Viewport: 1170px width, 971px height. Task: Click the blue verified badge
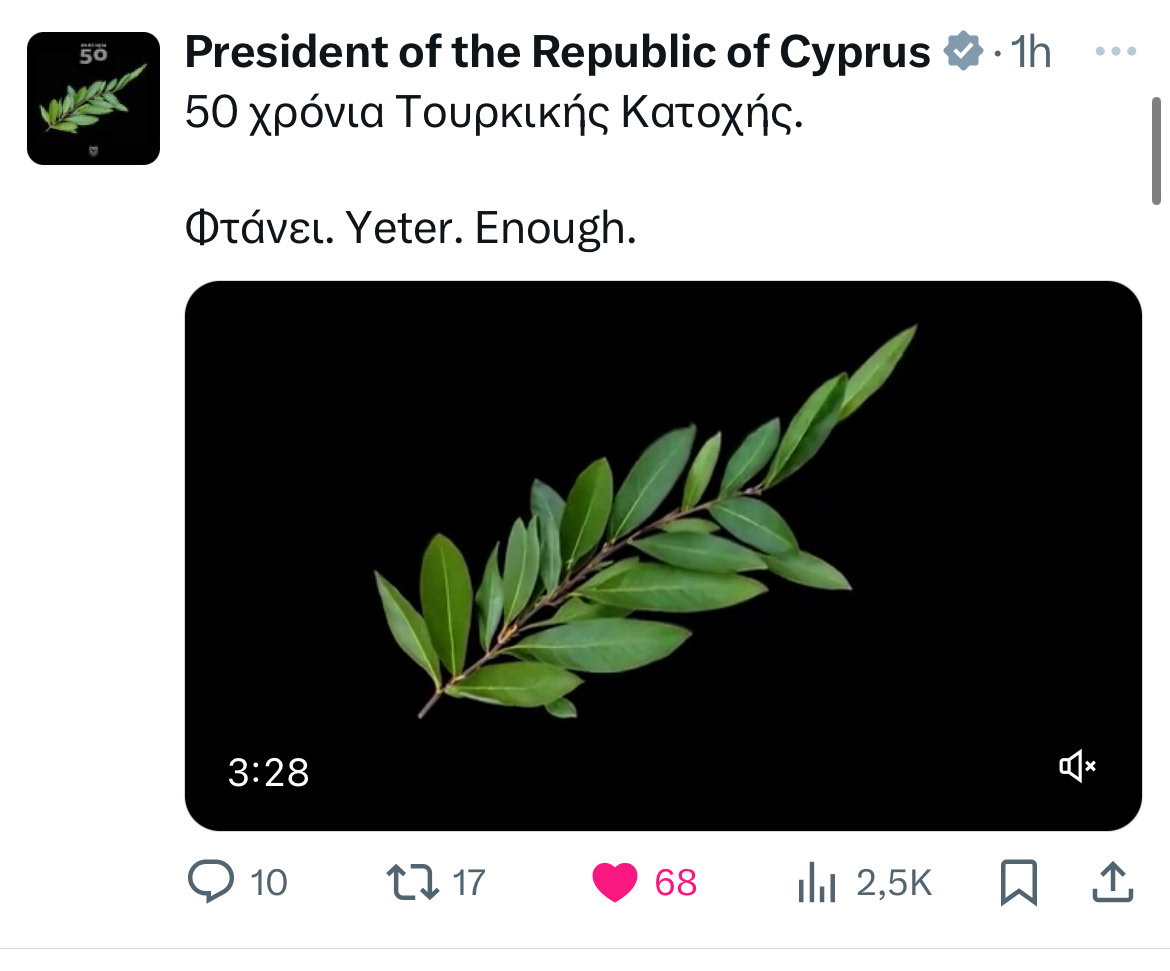pos(962,51)
